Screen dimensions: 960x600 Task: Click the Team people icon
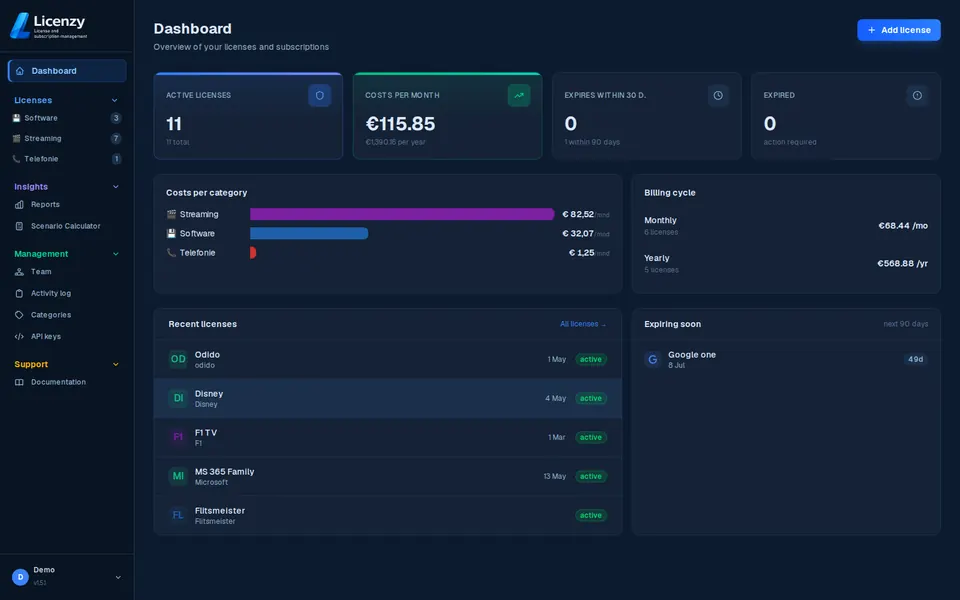click(x=19, y=272)
